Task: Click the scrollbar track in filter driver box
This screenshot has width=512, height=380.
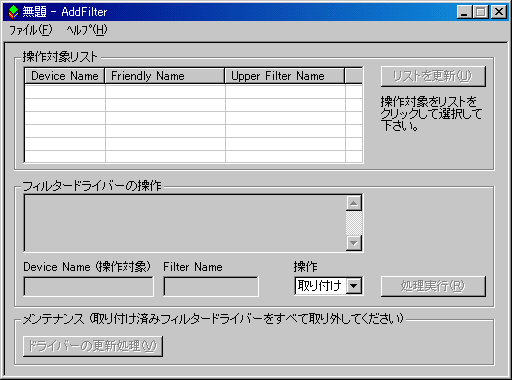Action: tap(354, 223)
